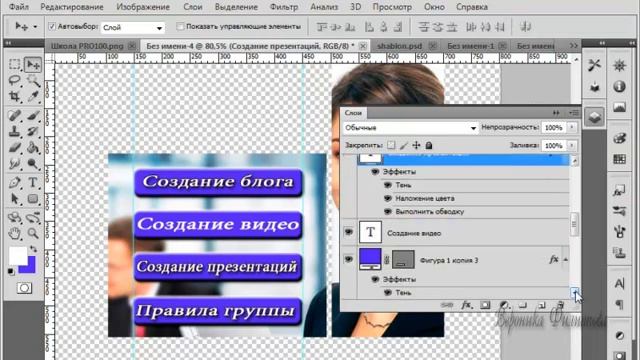Select the Move tool in toolbox
This screenshot has width=640, height=360.
coord(33,64)
